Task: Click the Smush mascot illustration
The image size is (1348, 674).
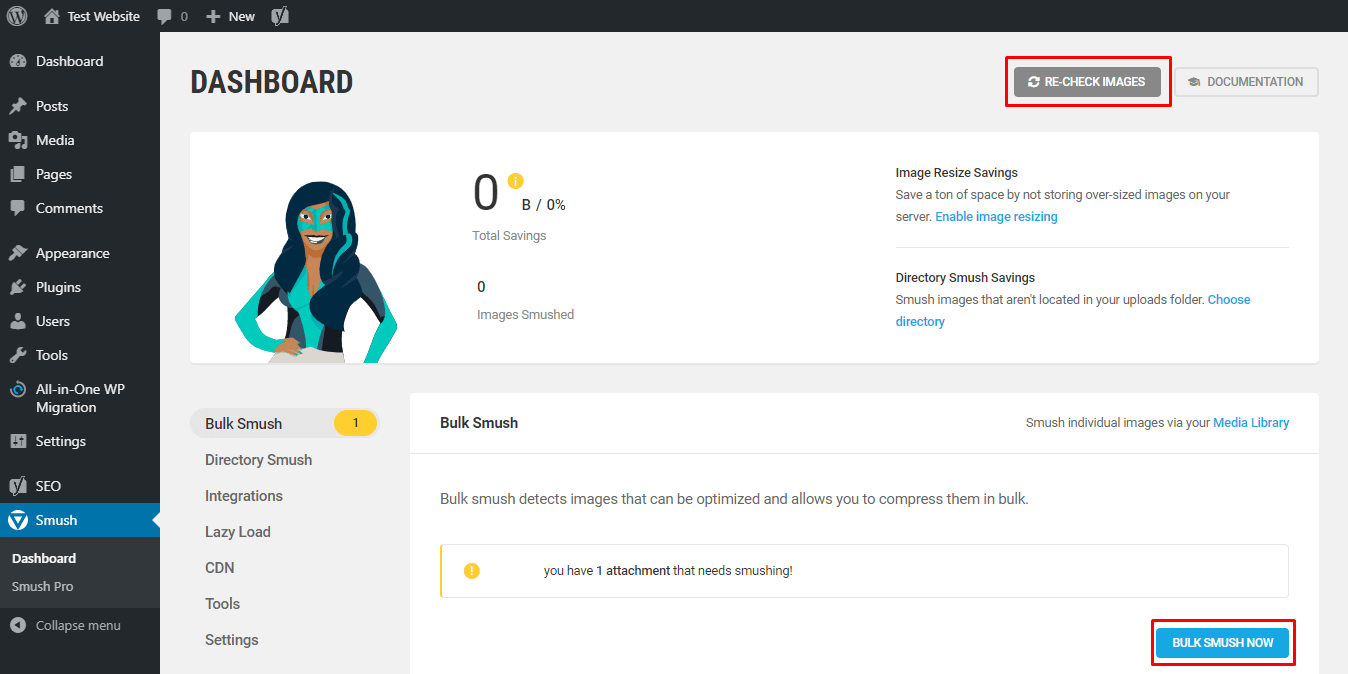Action: point(316,271)
